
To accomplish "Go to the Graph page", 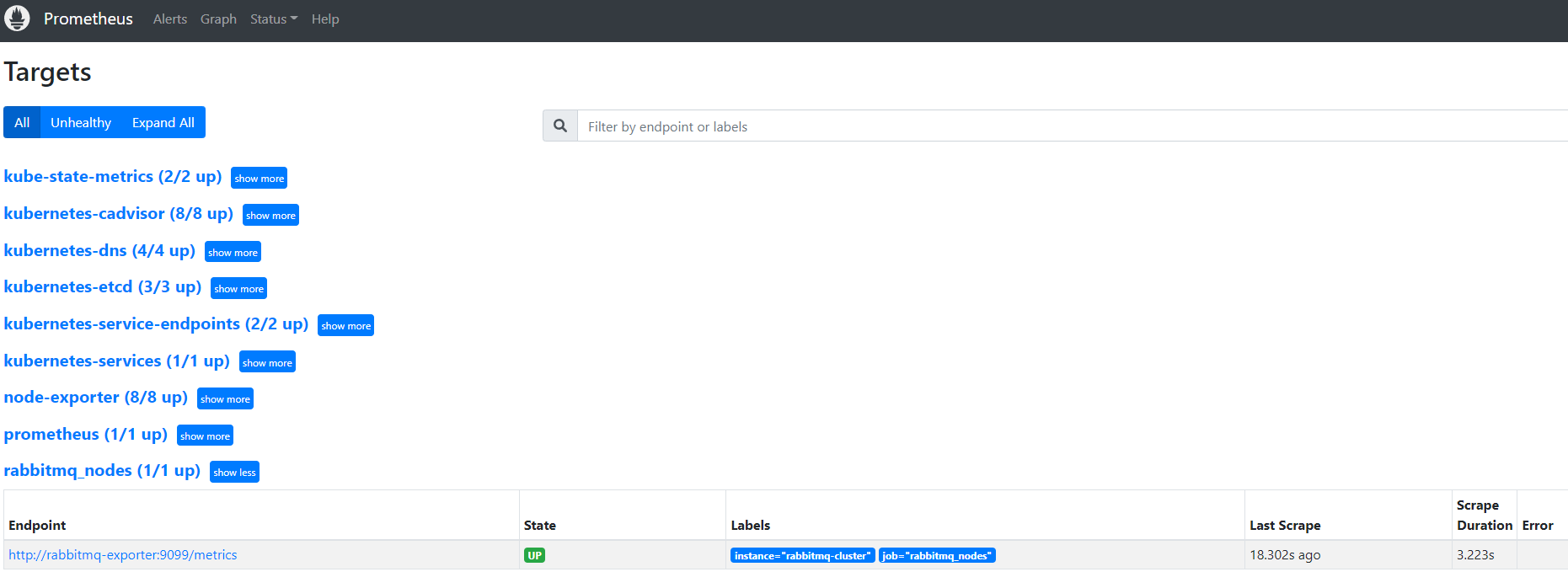I will tap(218, 19).
